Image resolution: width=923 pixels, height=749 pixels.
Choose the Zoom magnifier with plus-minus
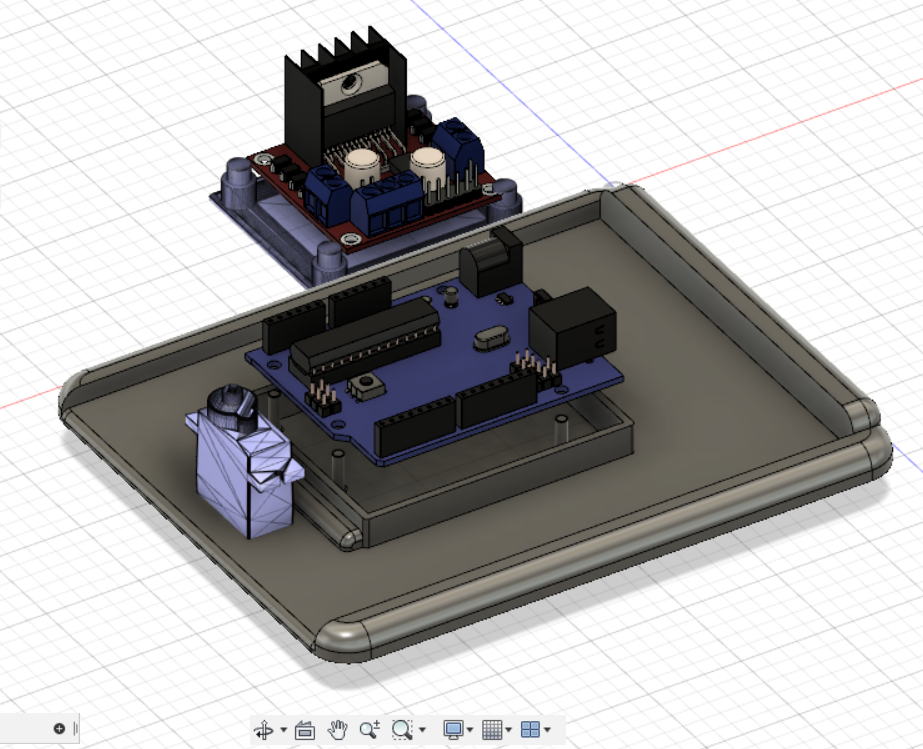click(x=370, y=730)
